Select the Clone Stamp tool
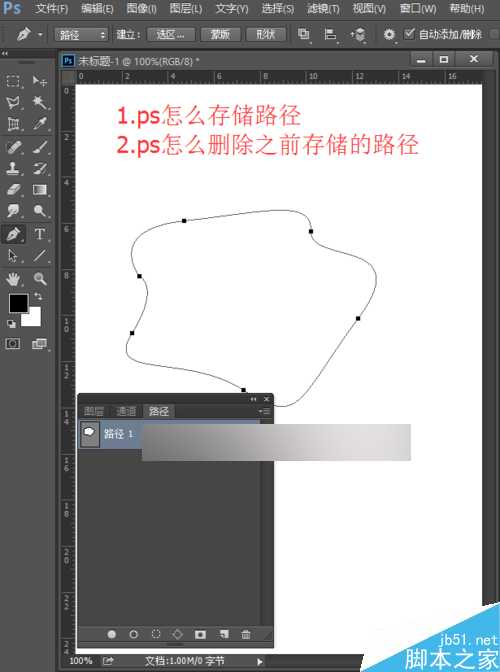500x672 pixels. tap(13, 168)
